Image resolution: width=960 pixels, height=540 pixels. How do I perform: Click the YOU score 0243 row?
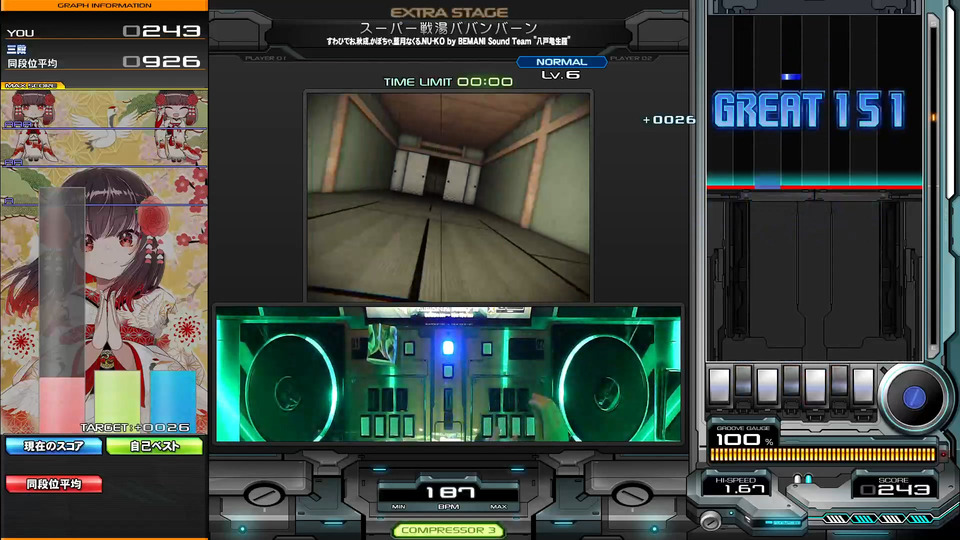point(104,31)
